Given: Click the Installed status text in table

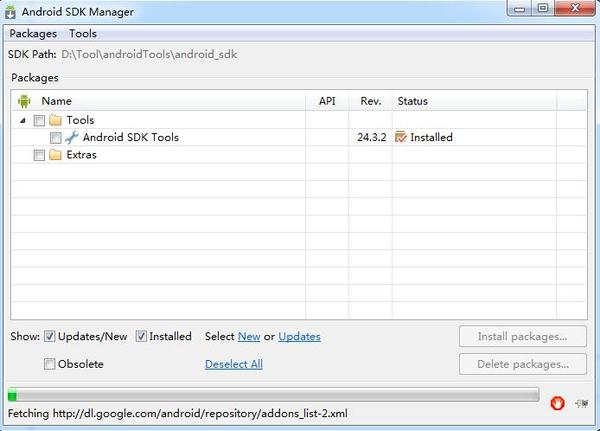Looking at the screenshot, I should point(432,137).
